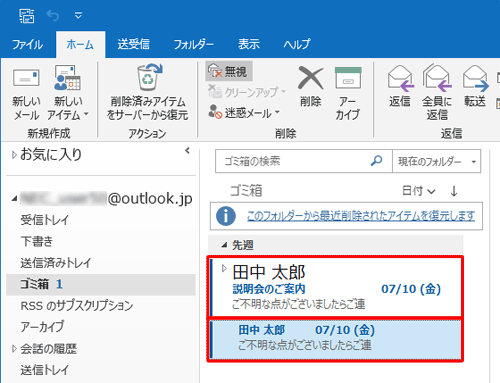This screenshot has width=500, height=383.
Task: Collapse the 先週 group header
Action: point(224,245)
